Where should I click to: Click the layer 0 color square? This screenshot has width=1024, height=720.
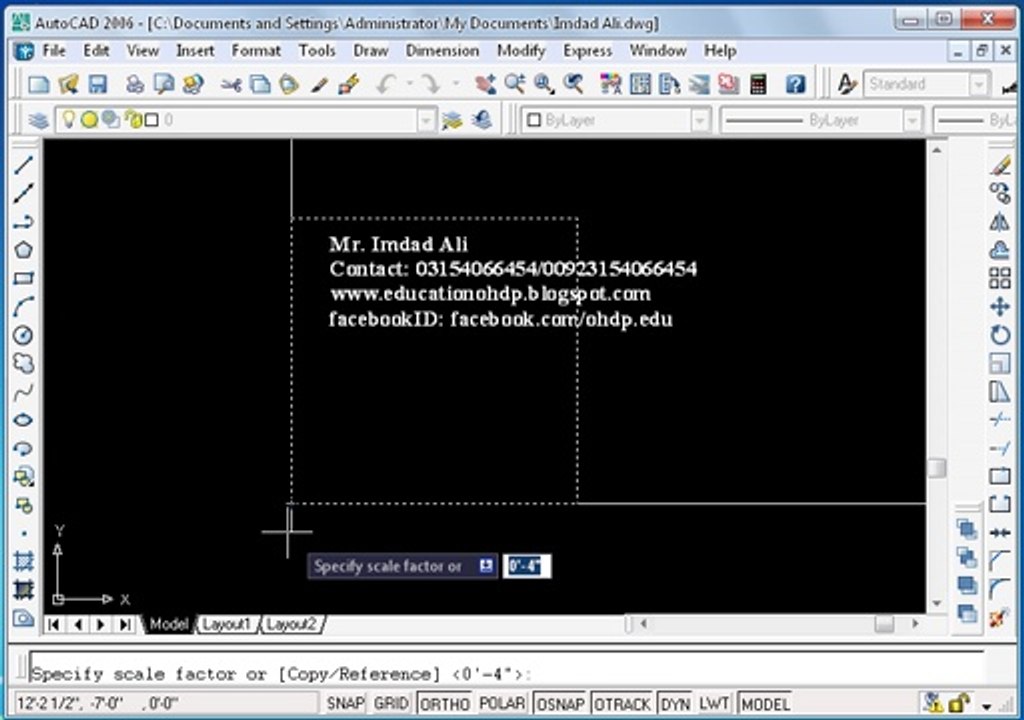pyautogui.click(x=152, y=120)
